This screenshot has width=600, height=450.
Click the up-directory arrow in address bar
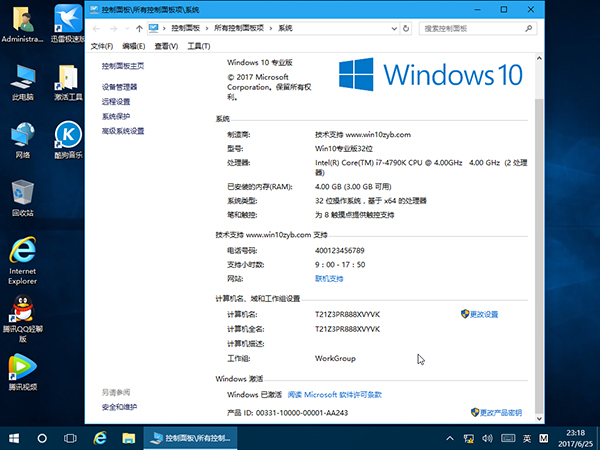(139, 28)
